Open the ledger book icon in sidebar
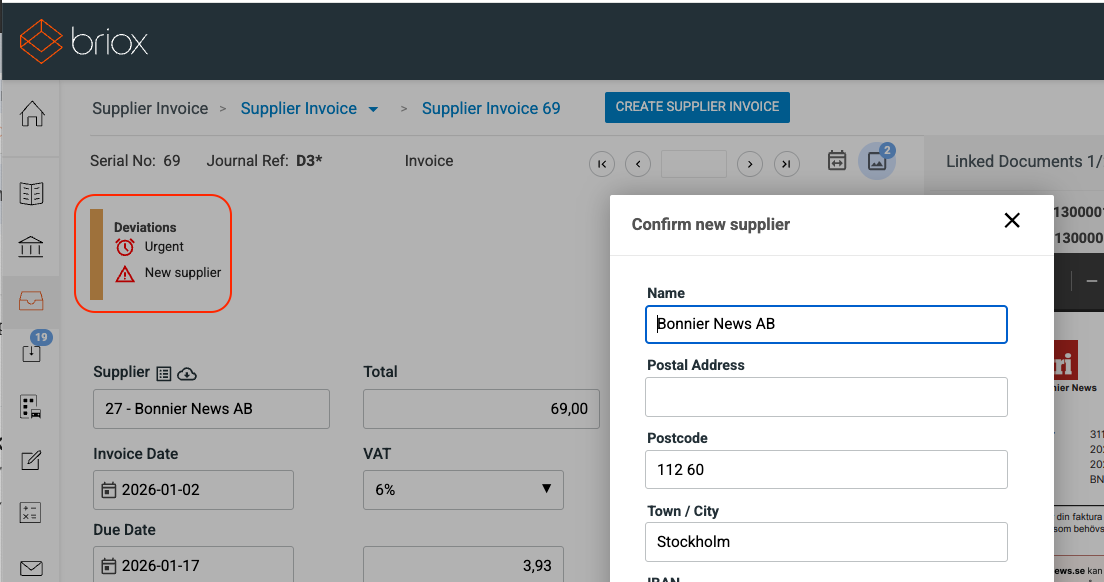The image size is (1104, 582). [31, 194]
